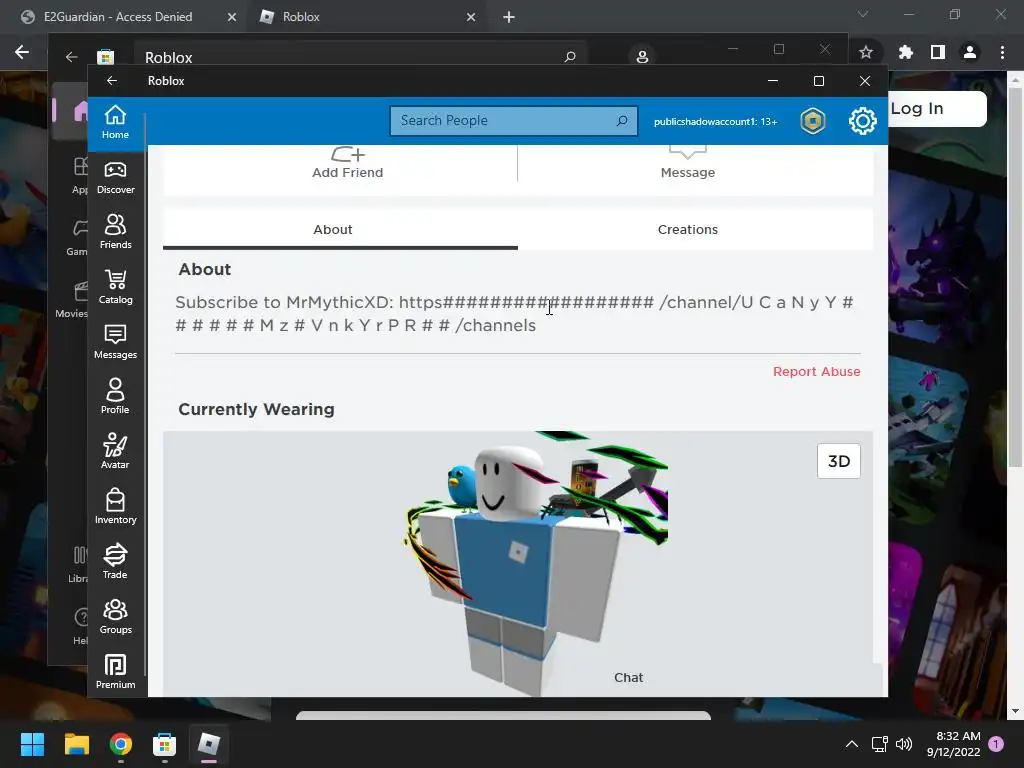1024x768 pixels.
Task: Switch avatar view to 3D
Action: 839,461
